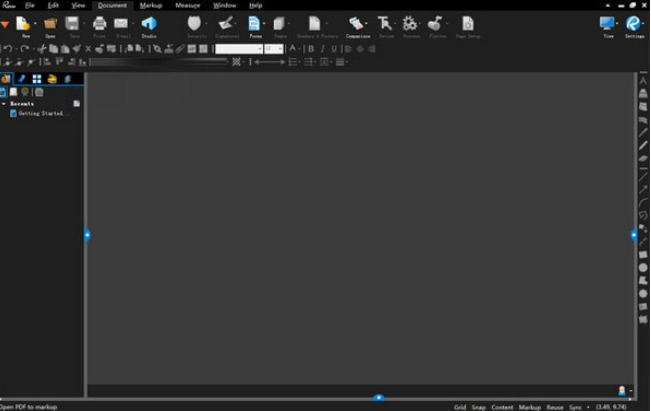The height and width of the screenshot is (411, 651).
Task: Open the Studio icon in toolbar
Action: 149,24
